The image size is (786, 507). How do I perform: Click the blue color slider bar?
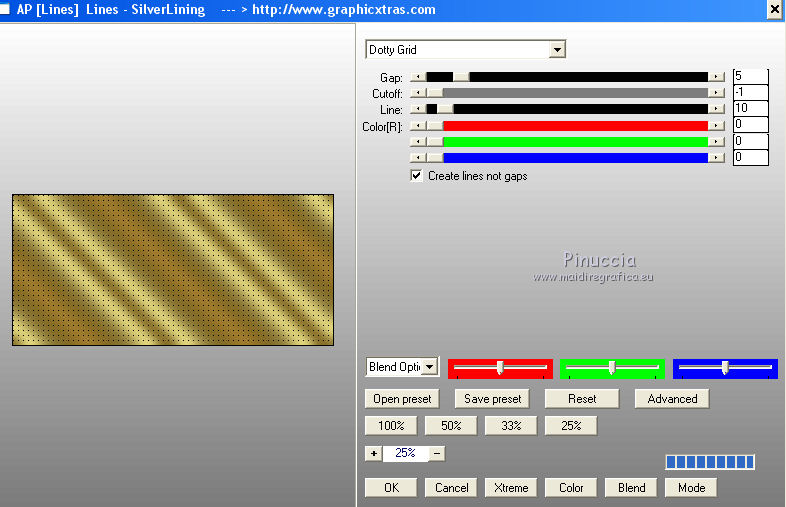(566, 158)
